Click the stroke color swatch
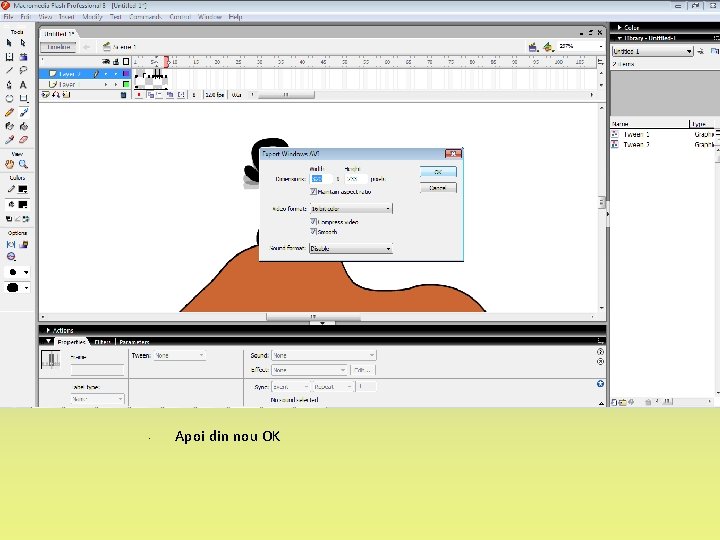 22,189
